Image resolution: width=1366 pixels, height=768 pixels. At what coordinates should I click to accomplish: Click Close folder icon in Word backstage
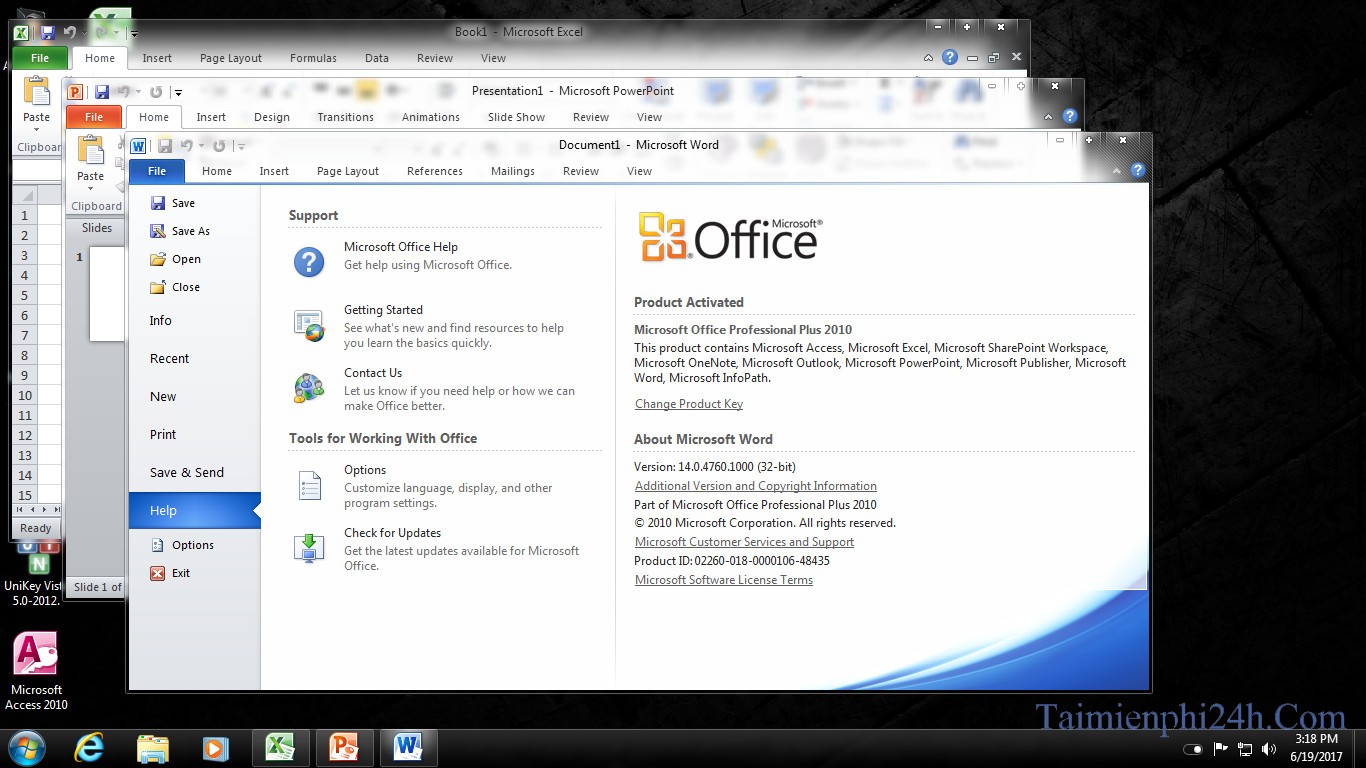point(158,287)
